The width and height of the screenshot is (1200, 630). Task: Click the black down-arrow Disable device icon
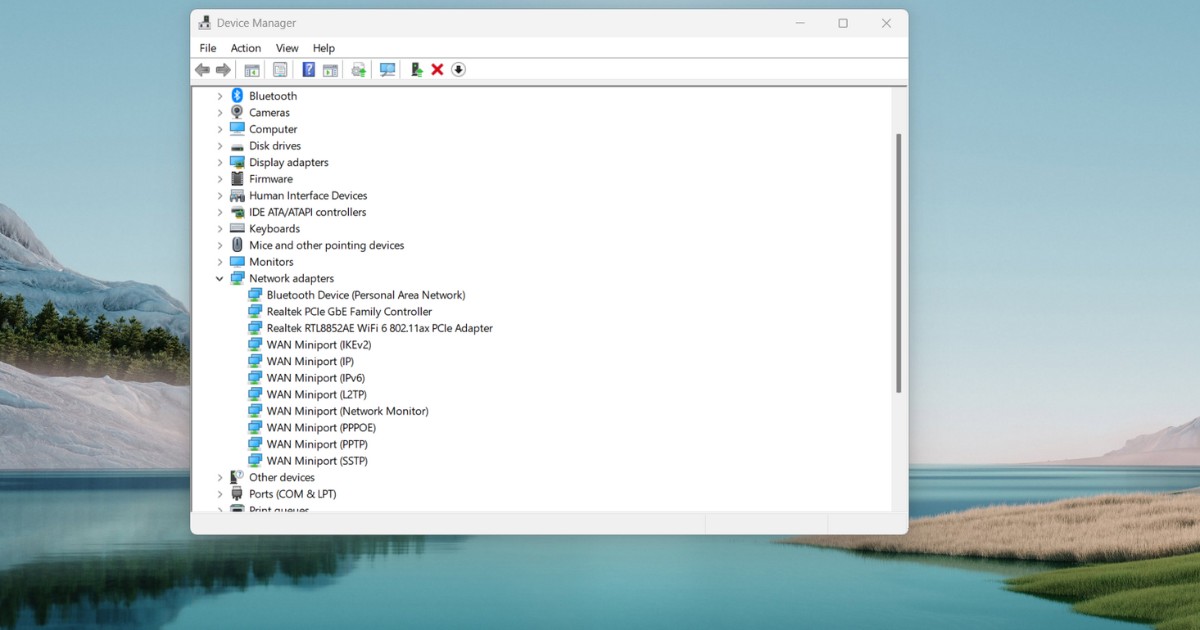[459, 70]
